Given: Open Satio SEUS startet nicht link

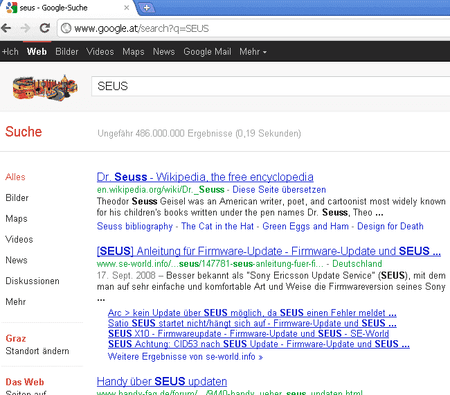Looking at the screenshot, I should pos(252,323).
